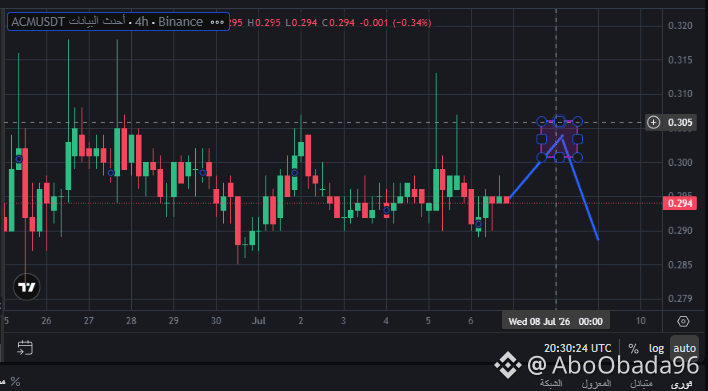The image size is (708, 391).
Task: Select the 0.294 current price label
Action: (680, 203)
